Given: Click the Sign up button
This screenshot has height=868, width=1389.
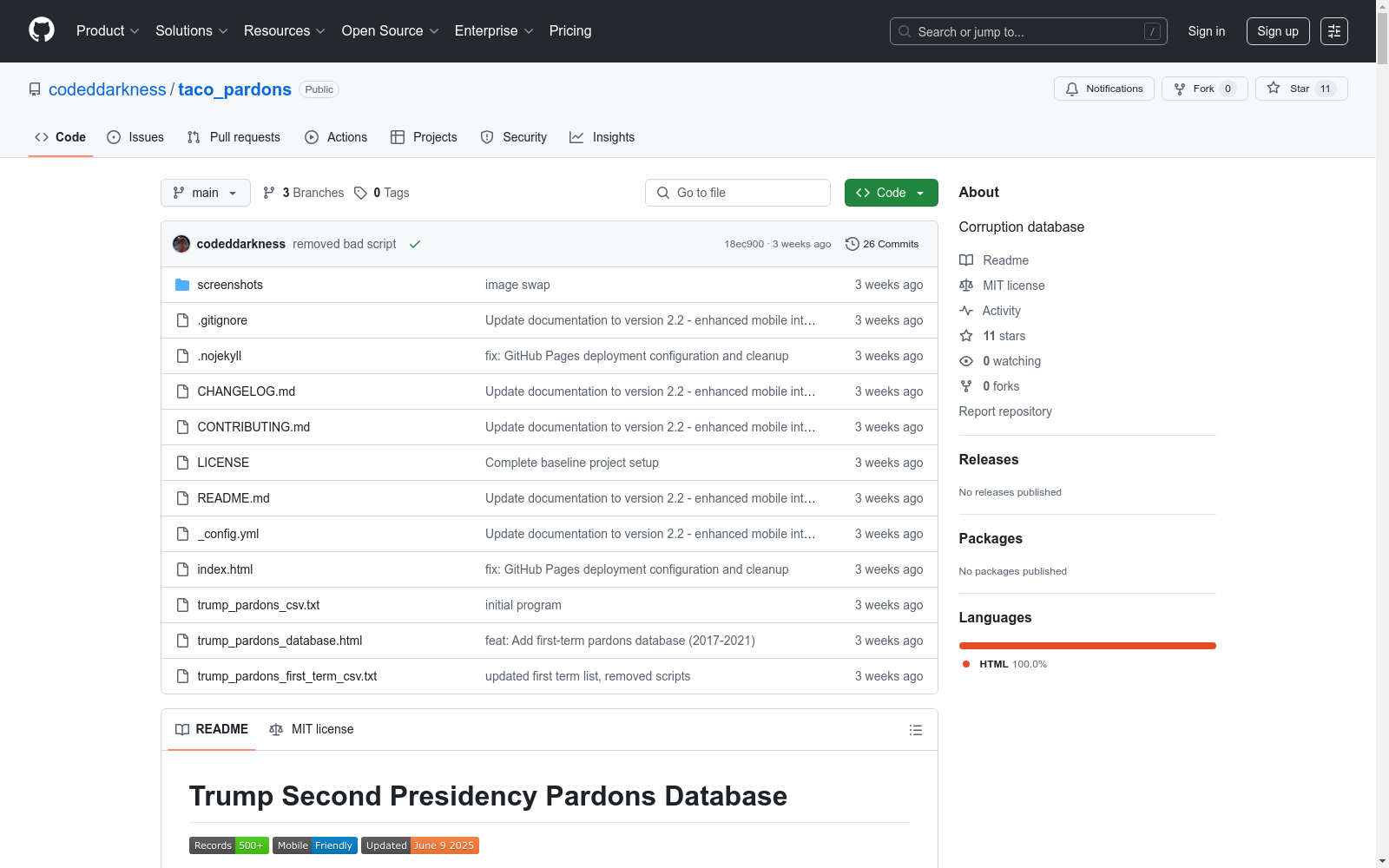Looking at the screenshot, I should (1278, 31).
